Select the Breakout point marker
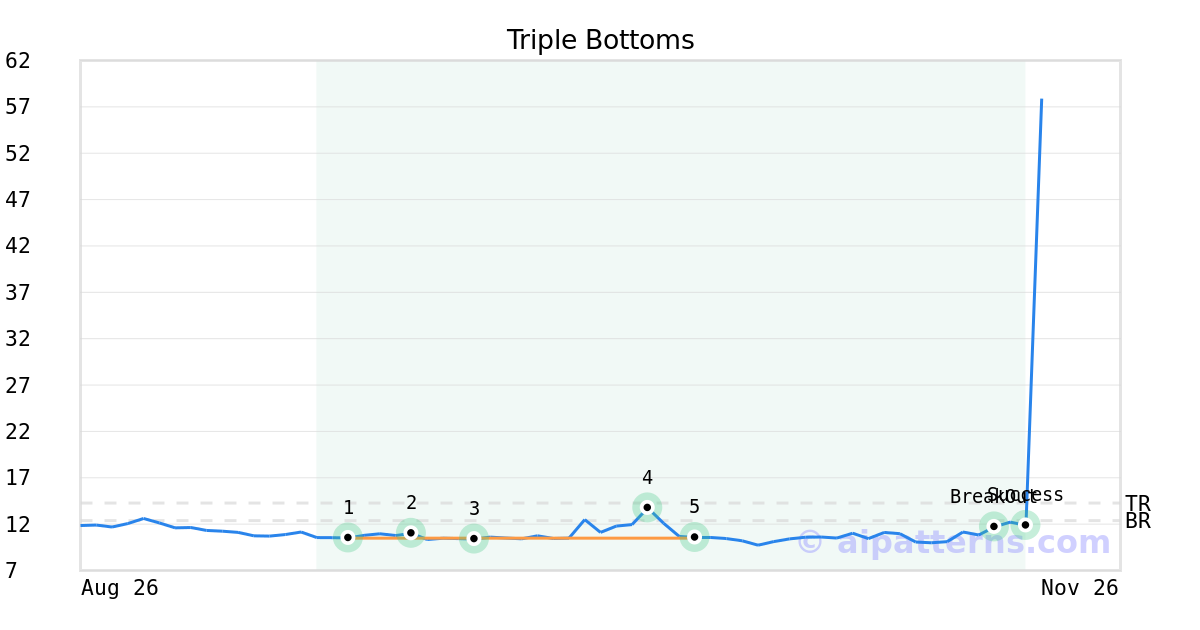The height and width of the screenshot is (630, 1200). pos(993,526)
